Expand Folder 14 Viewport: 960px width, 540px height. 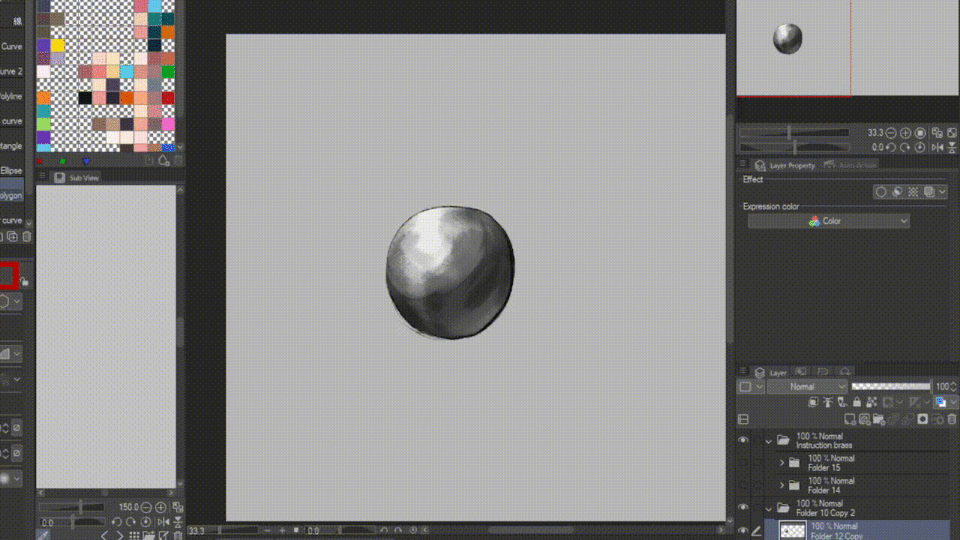782,486
